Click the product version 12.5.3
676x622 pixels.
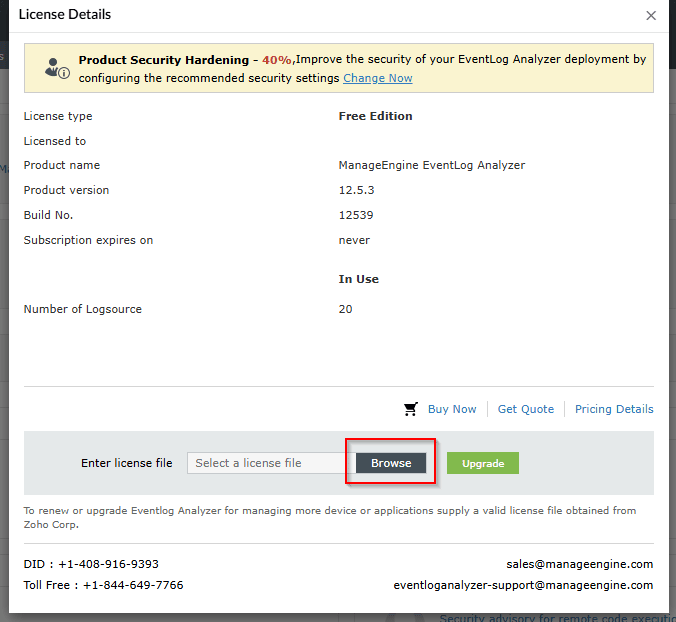click(356, 190)
